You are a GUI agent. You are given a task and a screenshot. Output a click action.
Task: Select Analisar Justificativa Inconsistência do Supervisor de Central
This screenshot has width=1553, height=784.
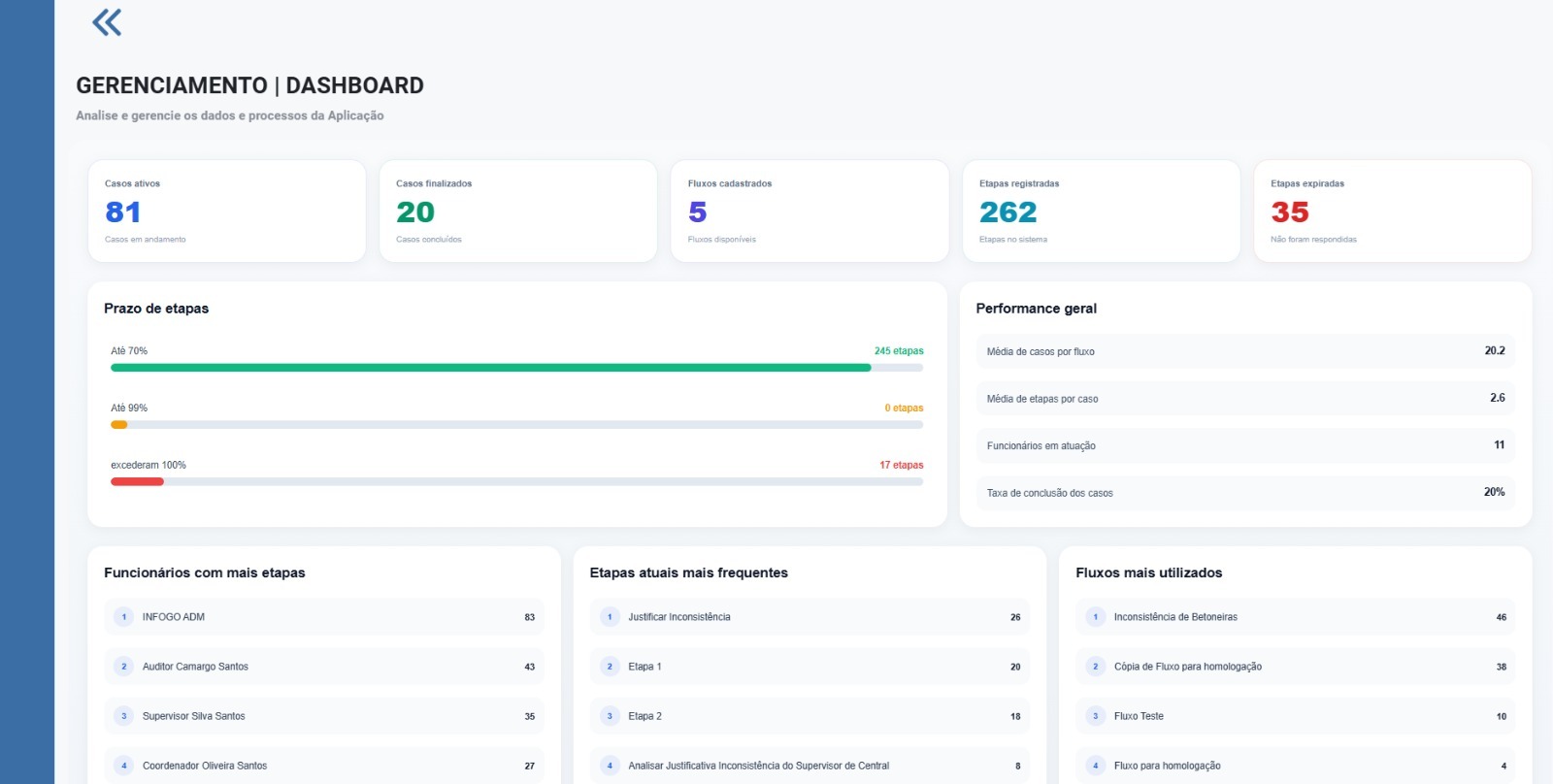759,766
